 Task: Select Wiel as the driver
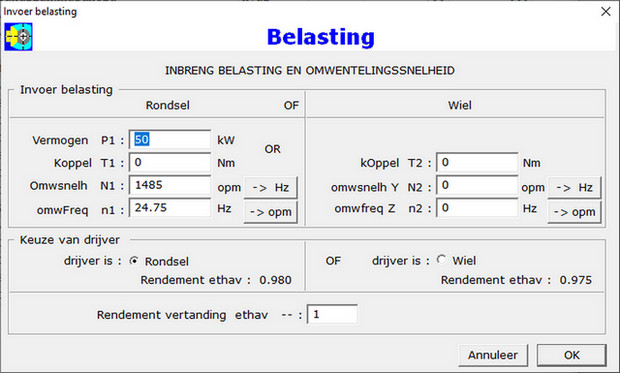[441, 260]
